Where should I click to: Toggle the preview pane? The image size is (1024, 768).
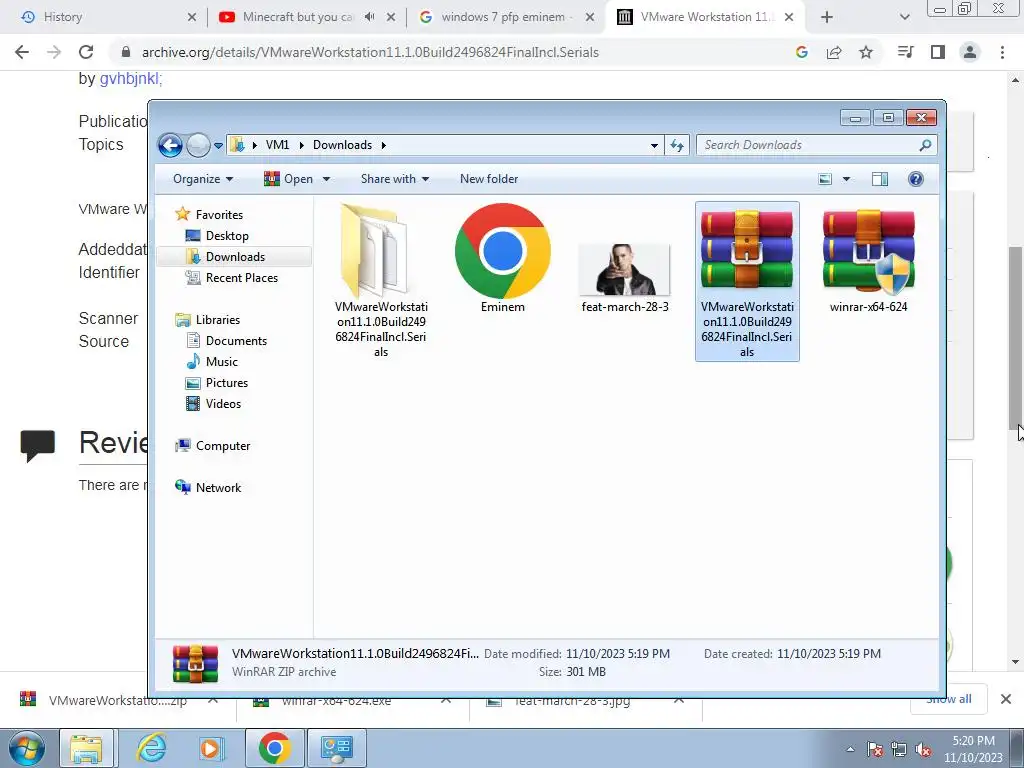coord(880,179)
